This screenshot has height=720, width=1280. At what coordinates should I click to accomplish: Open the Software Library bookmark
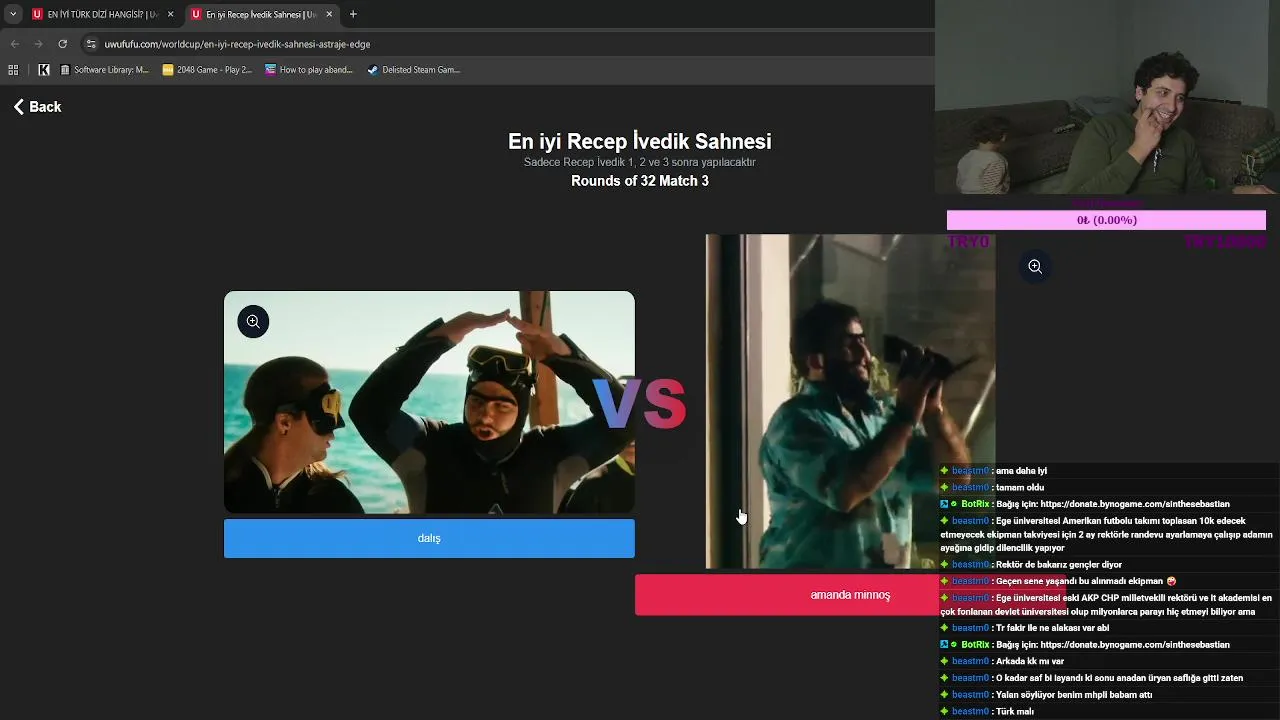click(104, 70)
